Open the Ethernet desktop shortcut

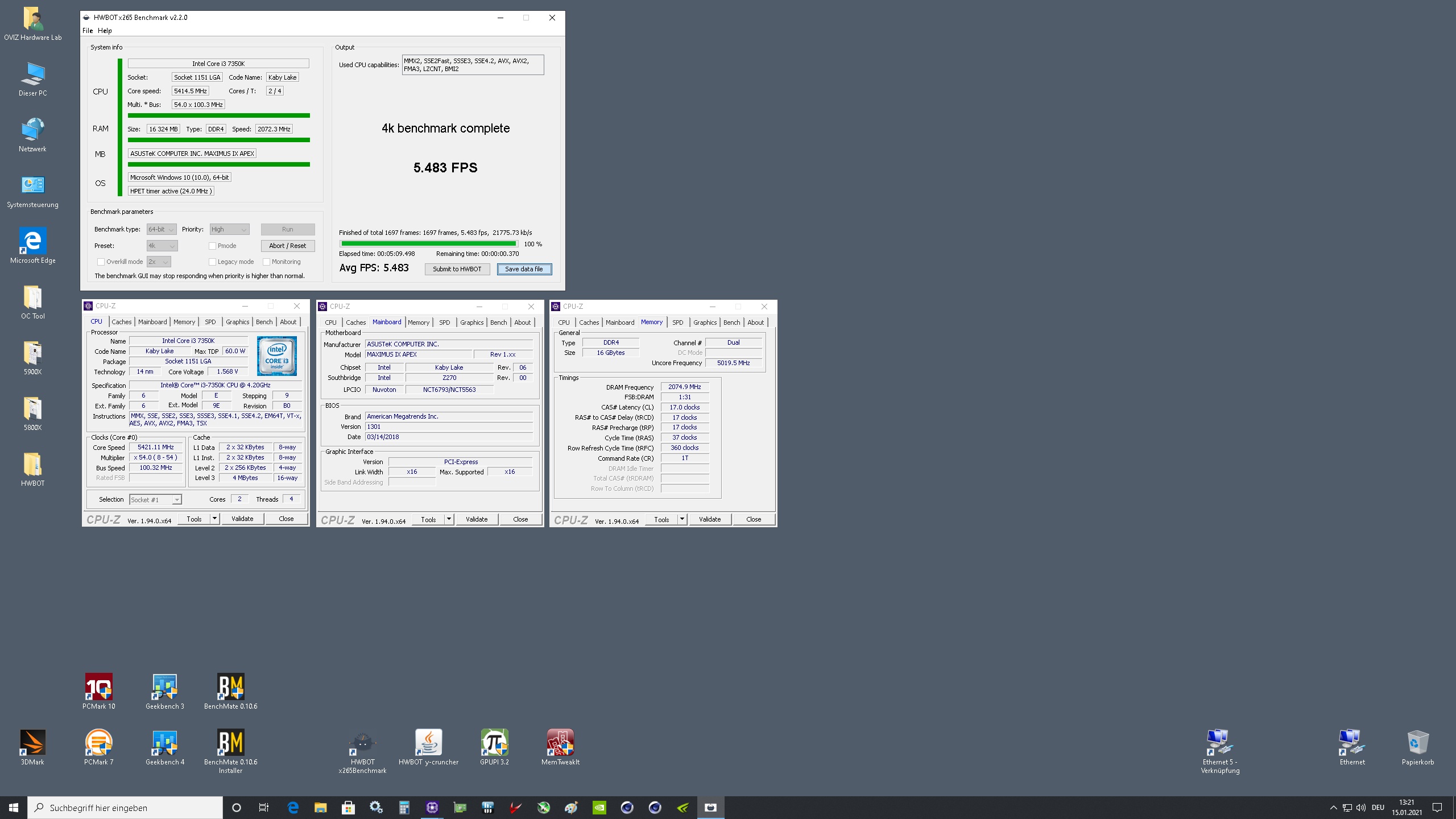[x=1352, y=747]
